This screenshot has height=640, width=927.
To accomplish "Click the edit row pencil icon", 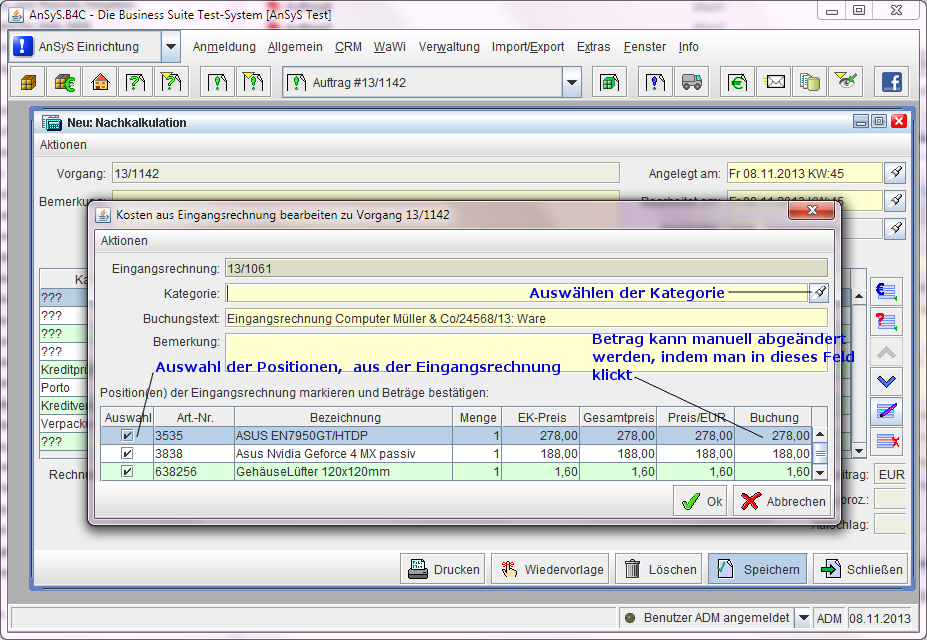I will click(x=887, y=411).
